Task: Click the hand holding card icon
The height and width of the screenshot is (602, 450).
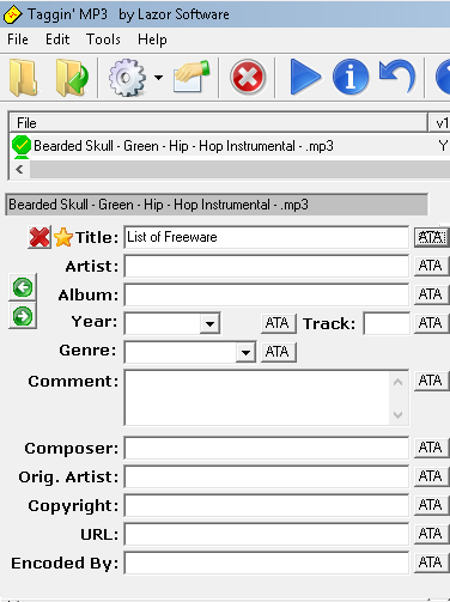Action: click(192, 76)
